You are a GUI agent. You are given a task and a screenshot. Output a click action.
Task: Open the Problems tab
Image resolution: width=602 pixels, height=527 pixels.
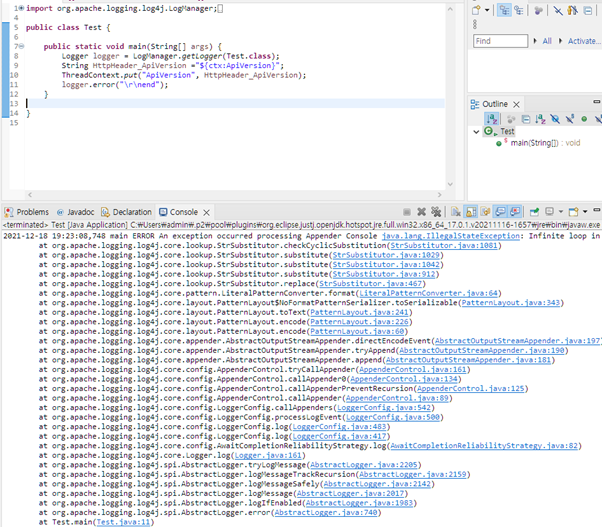click(x=26, y=212)
